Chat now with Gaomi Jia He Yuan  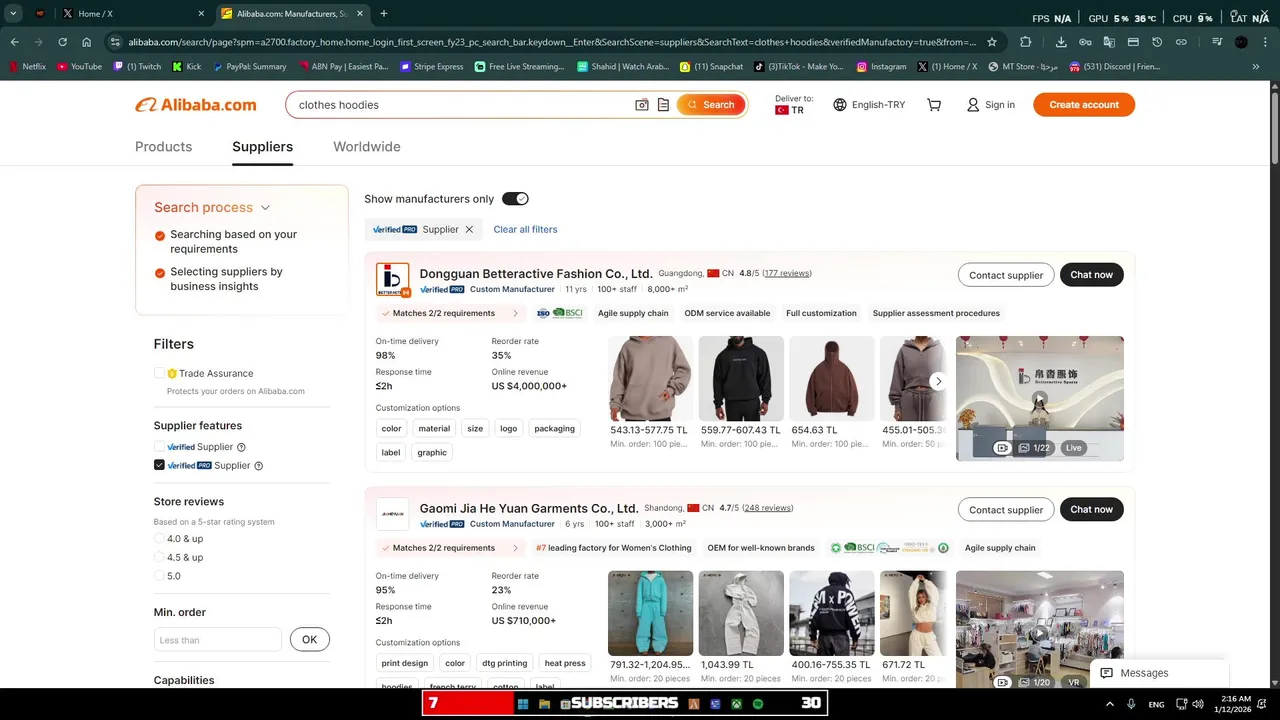(1092, 509)
